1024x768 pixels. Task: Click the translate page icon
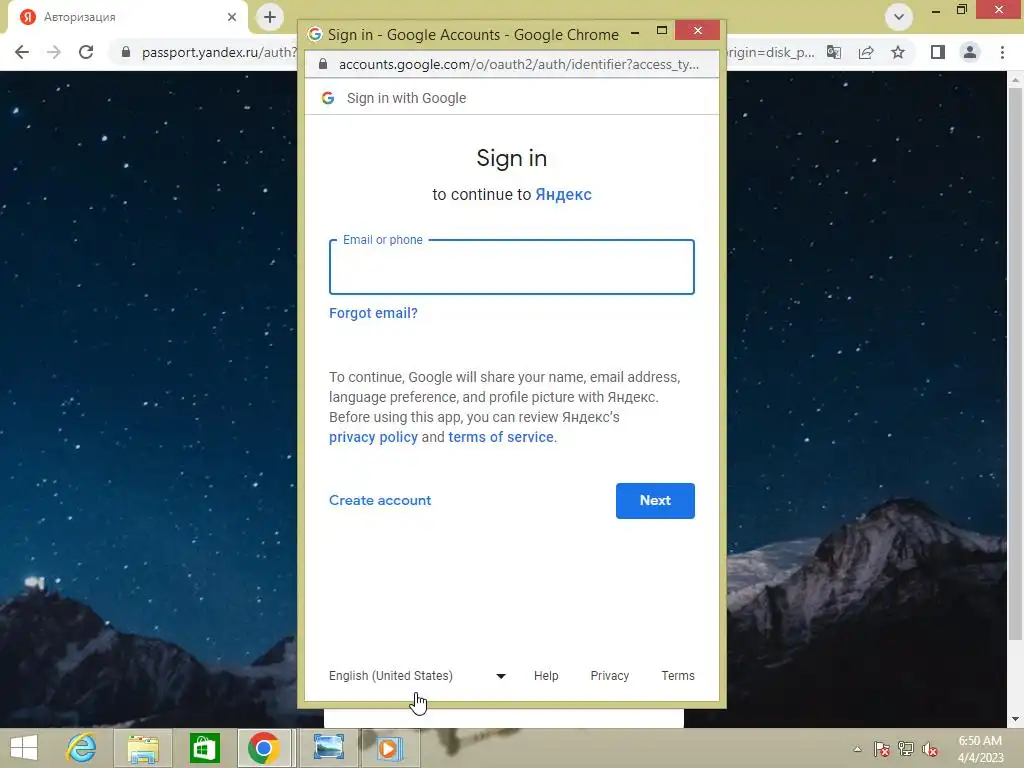[834, 52]
